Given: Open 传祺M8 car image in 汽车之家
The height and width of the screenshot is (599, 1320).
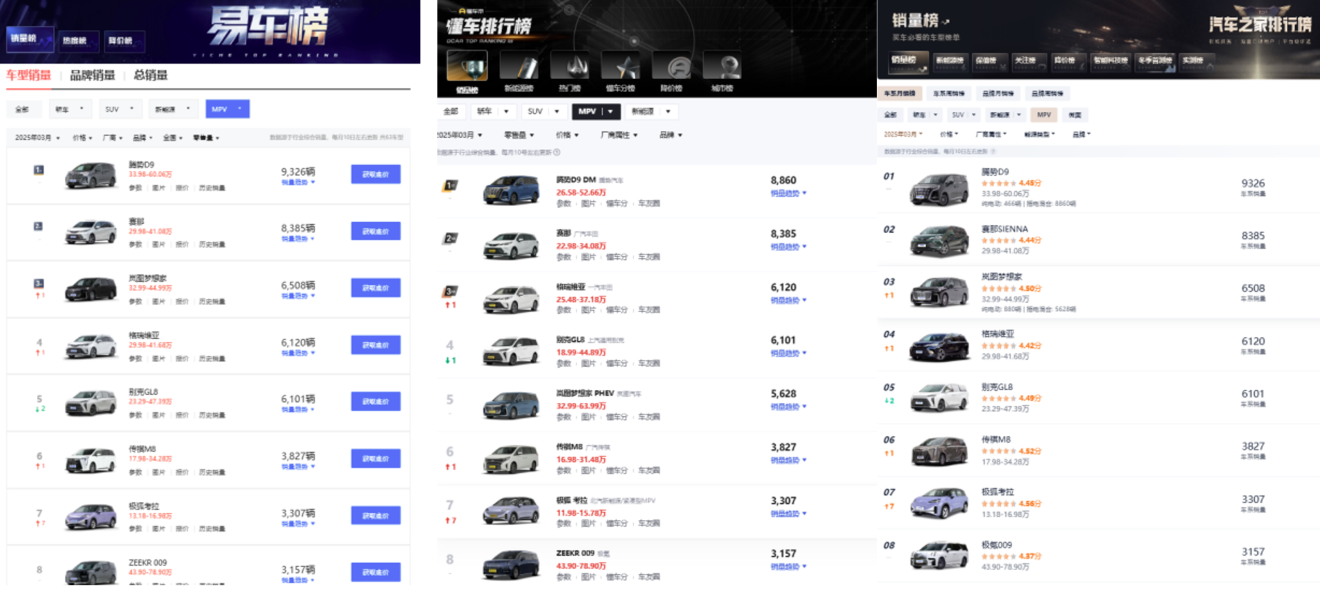Looking at the screenshot, I should pyautogui.click(x=939, y=452).
